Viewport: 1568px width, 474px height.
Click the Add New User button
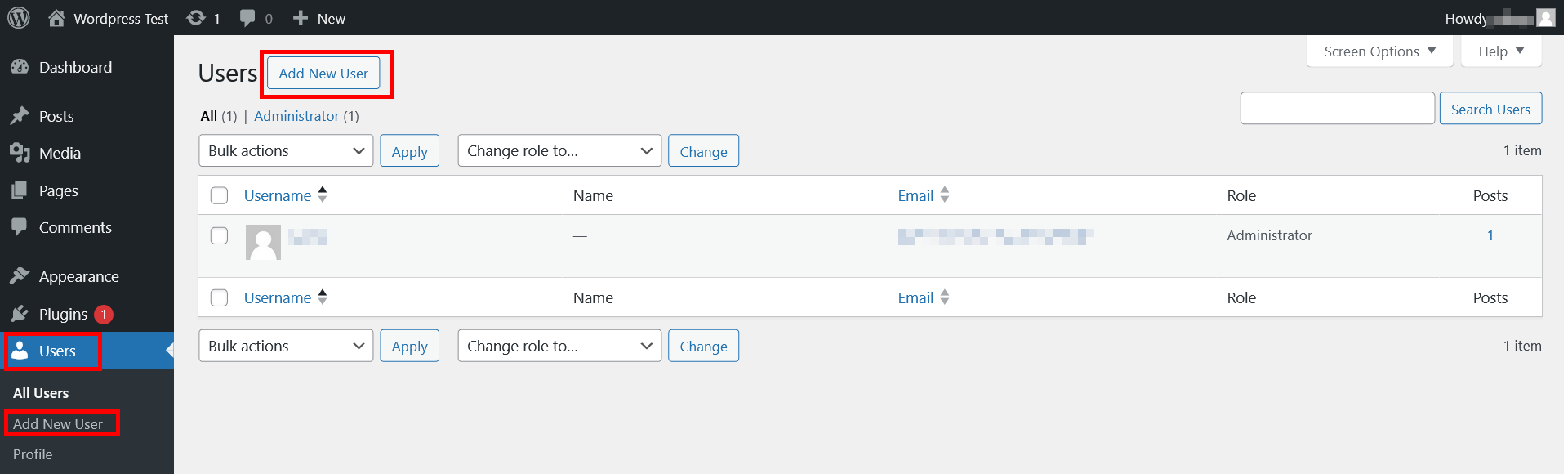[x=323, y=73]
